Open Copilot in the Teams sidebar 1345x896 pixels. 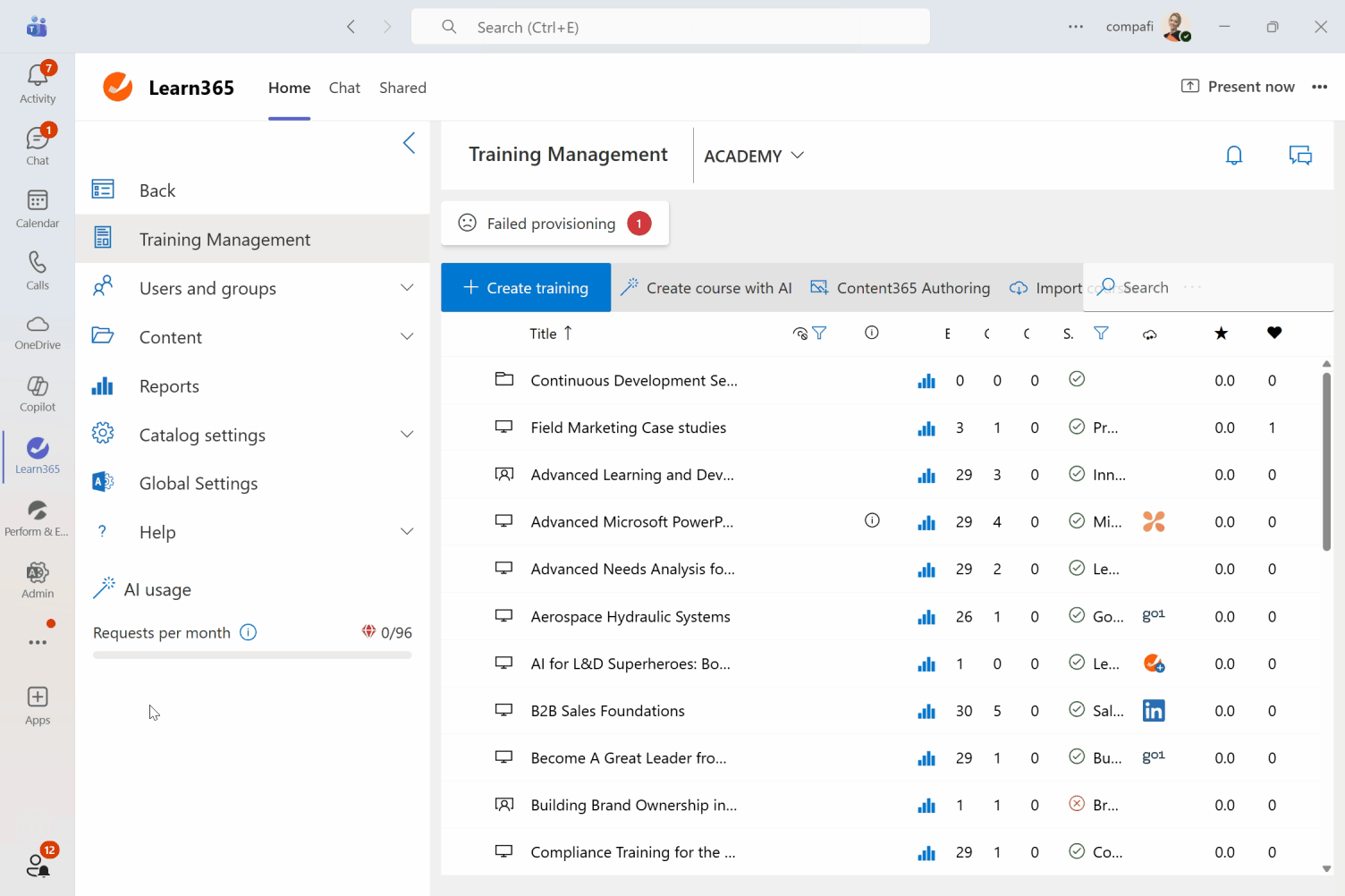click(x=38, y=393)
